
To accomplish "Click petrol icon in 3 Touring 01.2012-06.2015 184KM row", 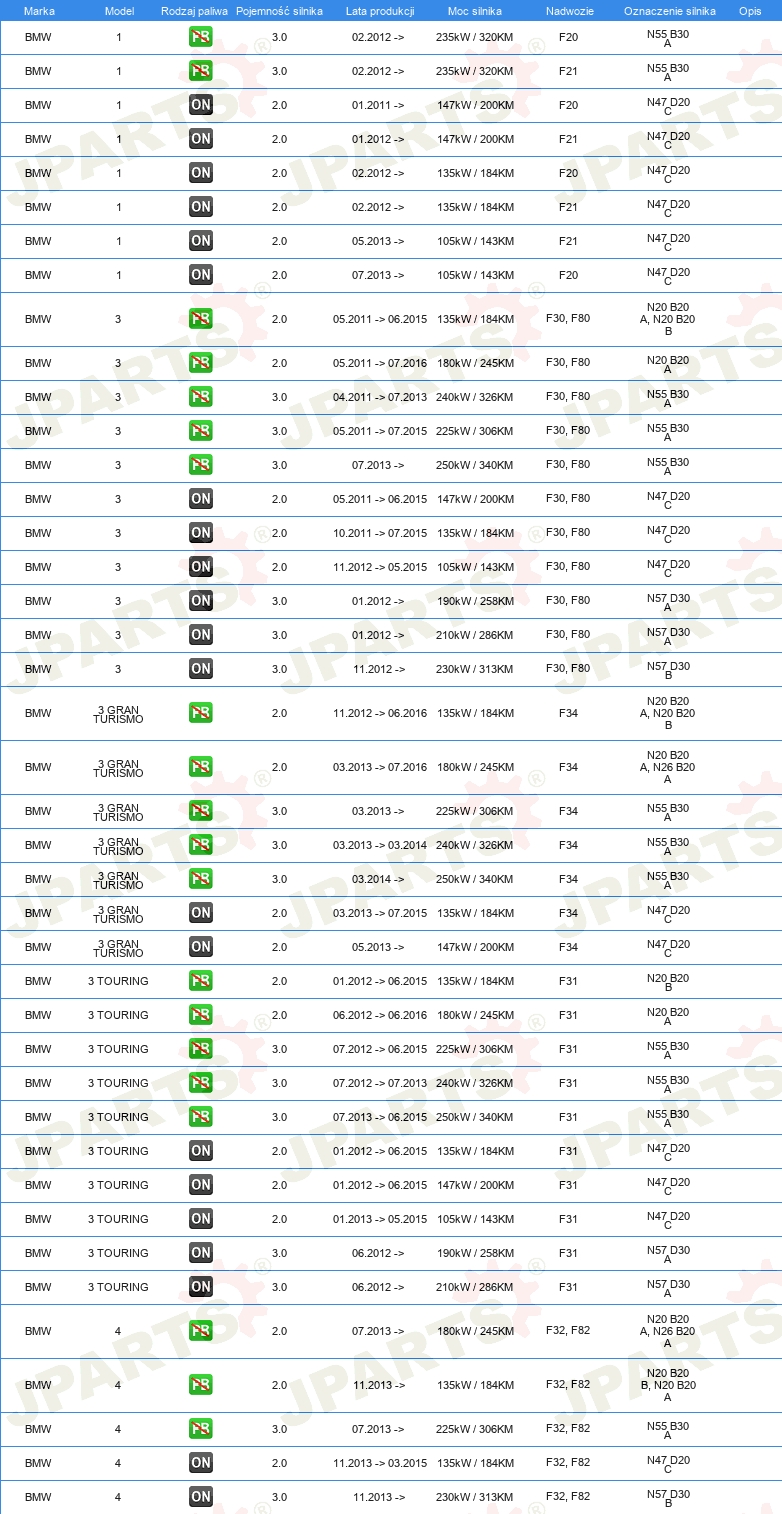I will pos(201,981).
